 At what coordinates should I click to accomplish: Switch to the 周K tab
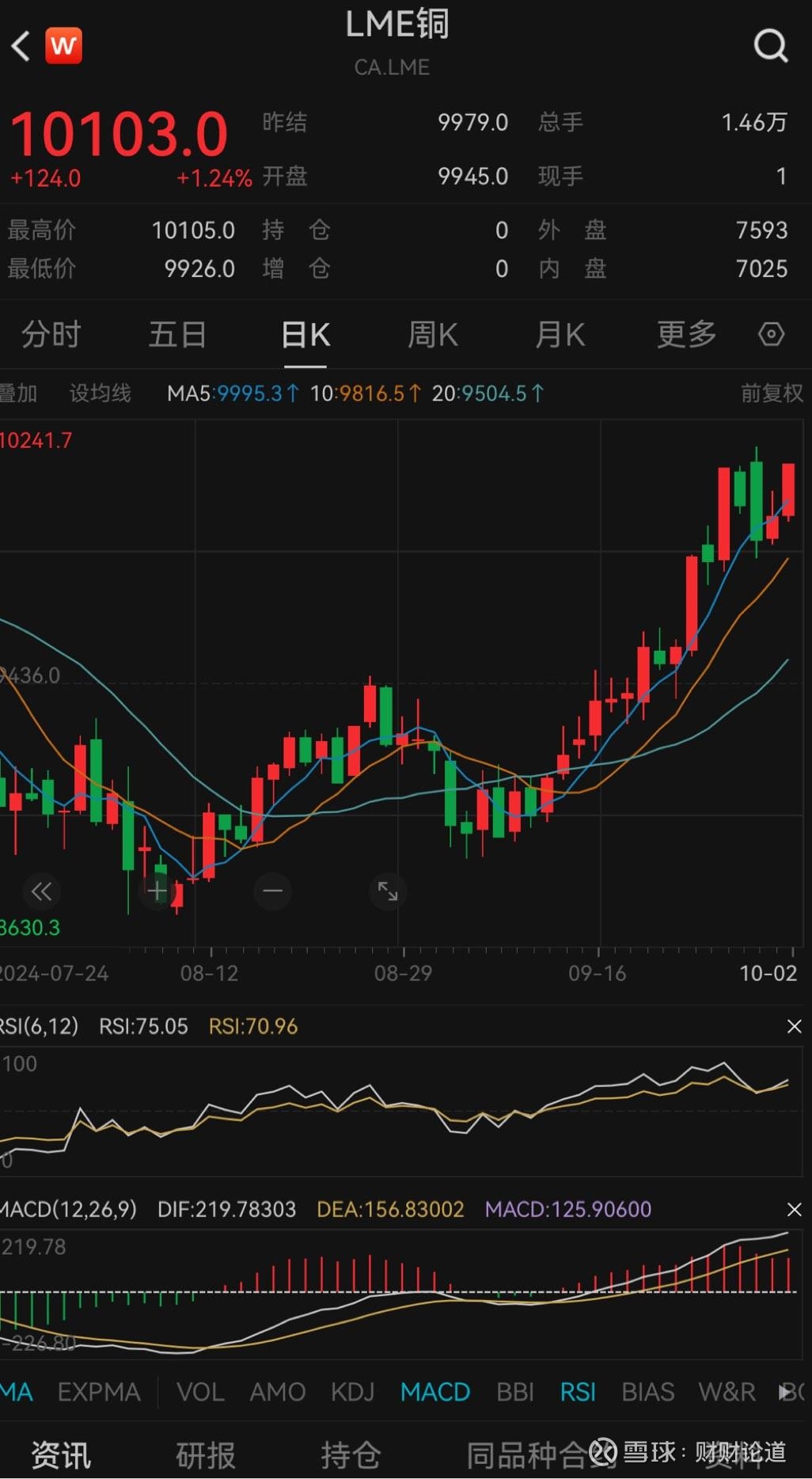click(x=432, y=335)
